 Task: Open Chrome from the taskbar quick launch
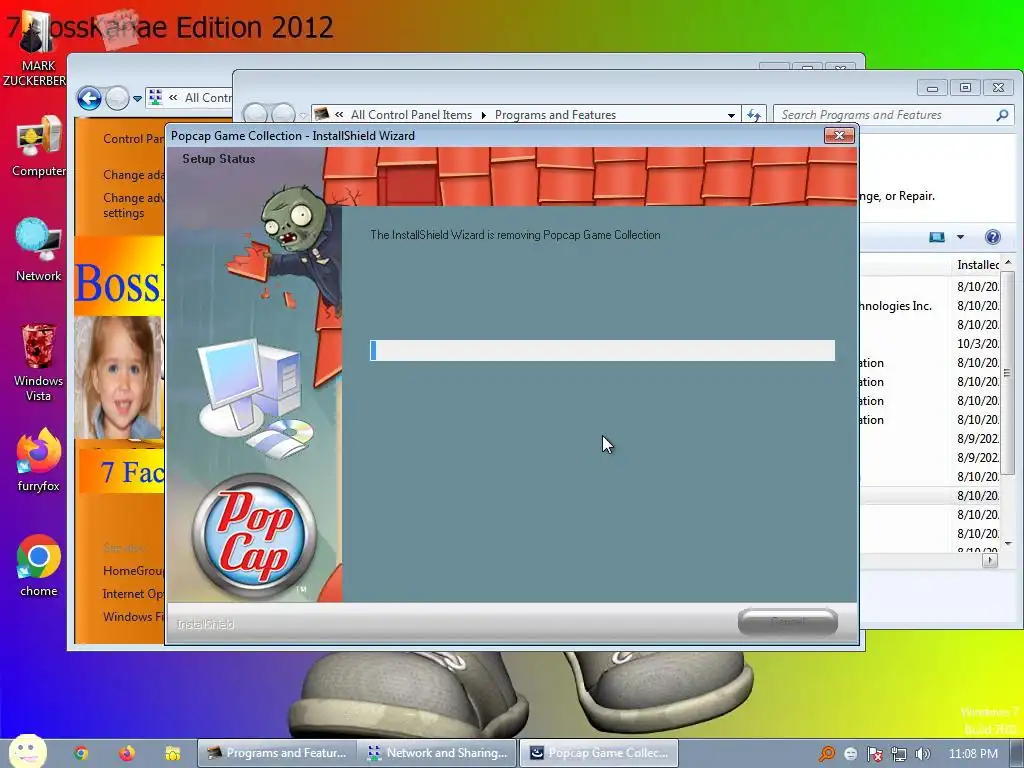(81, 753)
